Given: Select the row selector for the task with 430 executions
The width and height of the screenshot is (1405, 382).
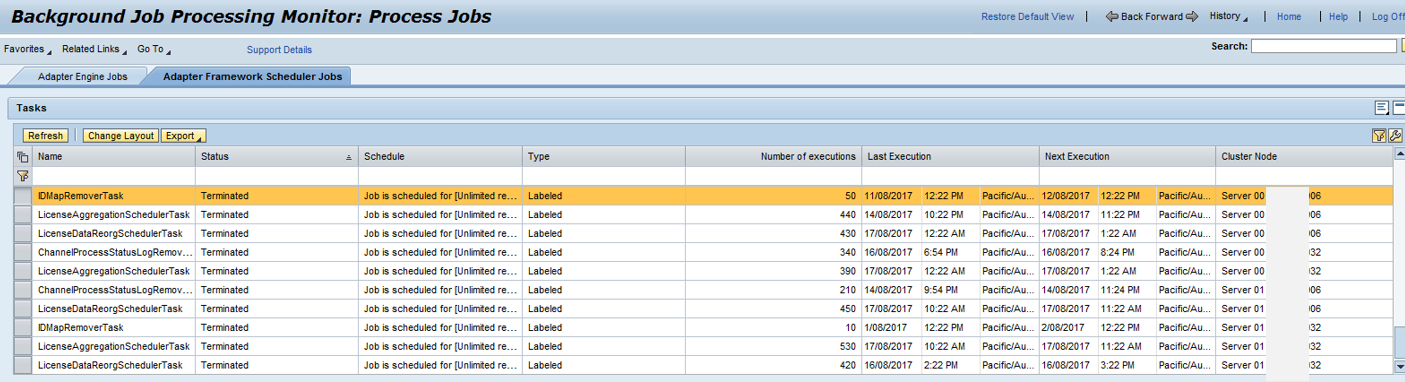Looking at the screenshot, I should 23,233.
